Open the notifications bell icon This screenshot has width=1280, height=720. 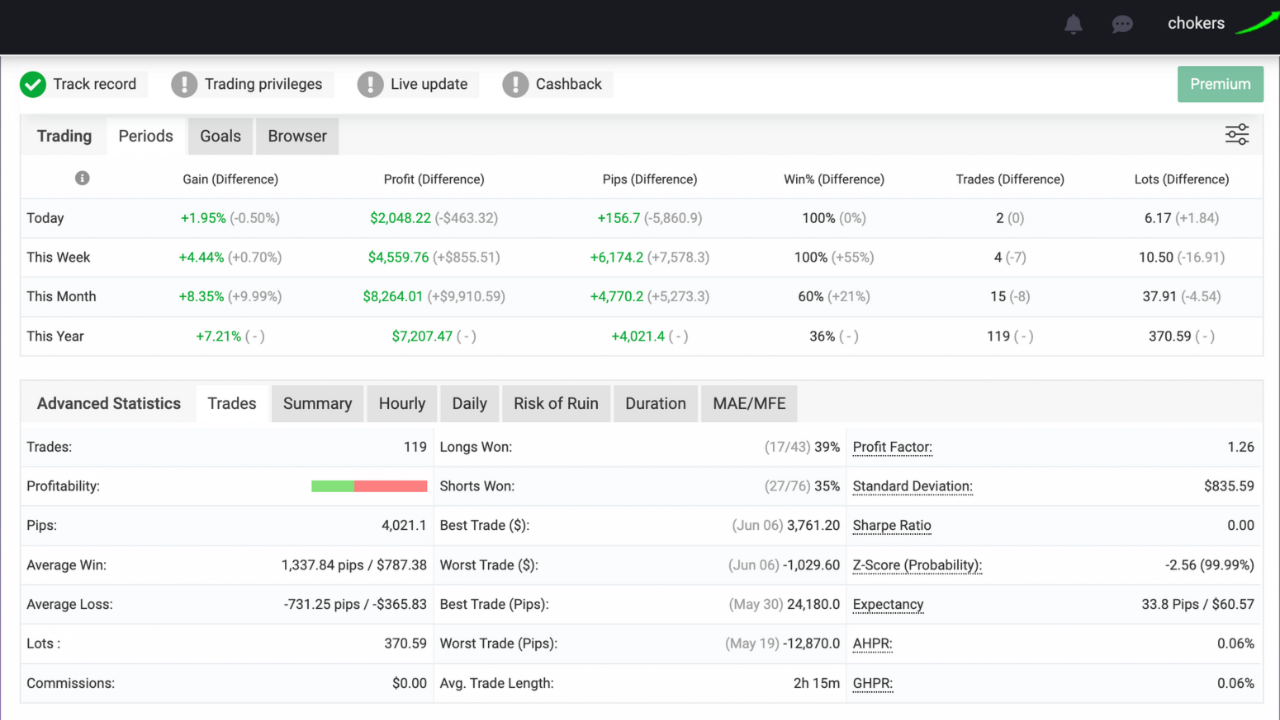click(x=1073, y=24)
